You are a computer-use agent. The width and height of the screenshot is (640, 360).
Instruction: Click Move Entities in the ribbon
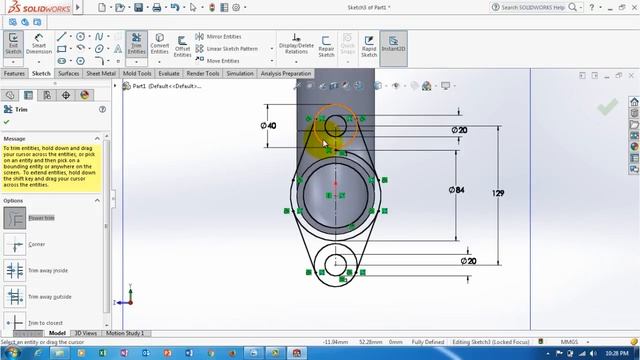tap(217, 61)
